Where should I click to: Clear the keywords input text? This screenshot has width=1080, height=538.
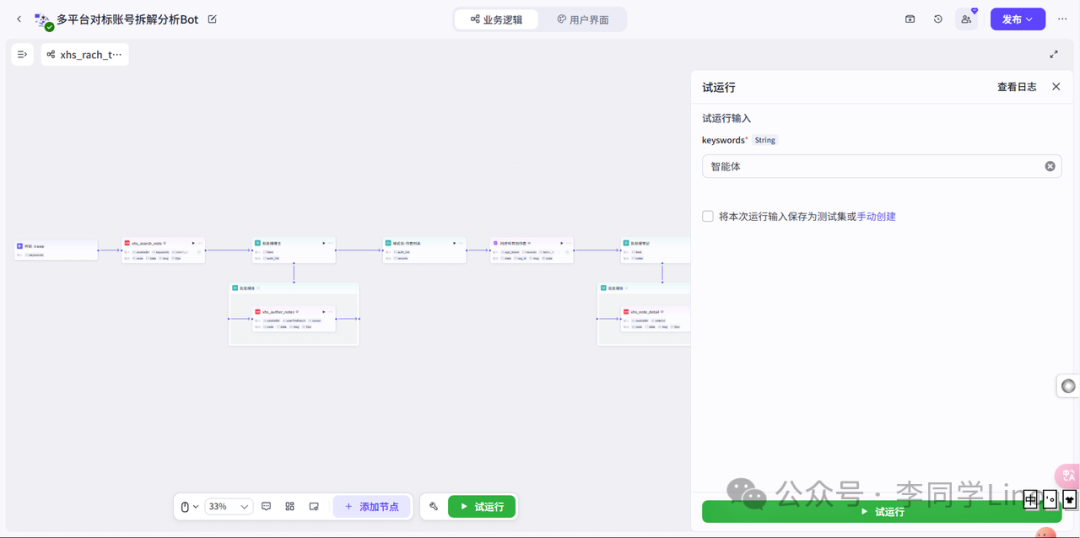1050,166
